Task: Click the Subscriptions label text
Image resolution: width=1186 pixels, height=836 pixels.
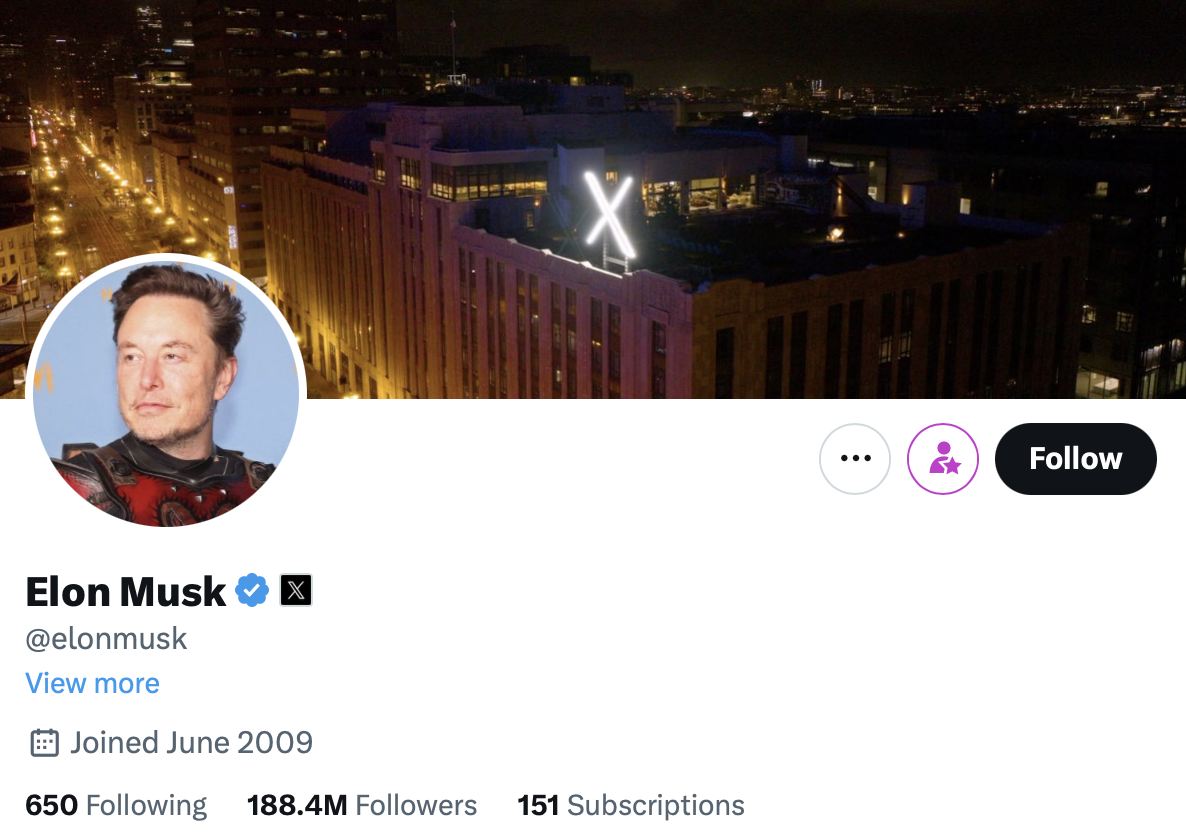Action: point(654,804)
